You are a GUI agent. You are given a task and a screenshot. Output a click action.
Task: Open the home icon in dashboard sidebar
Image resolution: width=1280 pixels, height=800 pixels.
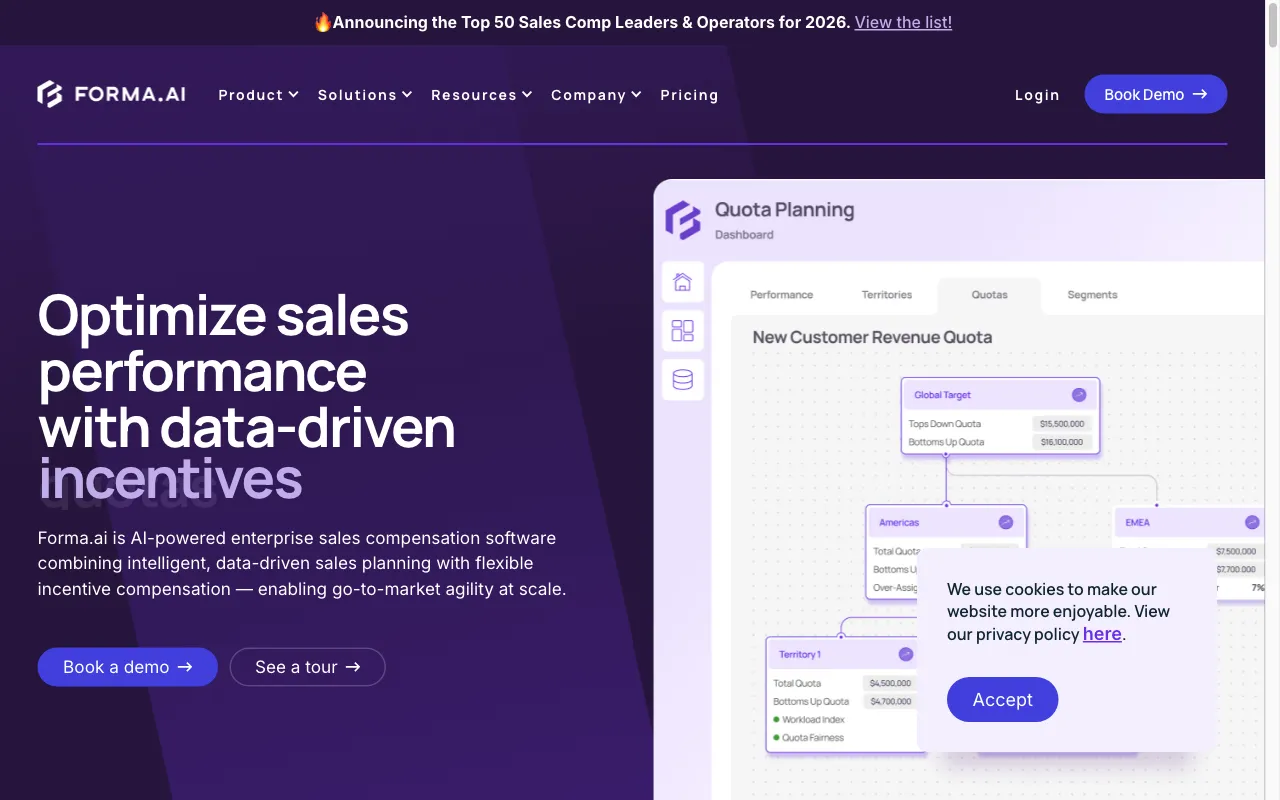pyautogui.click(x=683, y=282)
